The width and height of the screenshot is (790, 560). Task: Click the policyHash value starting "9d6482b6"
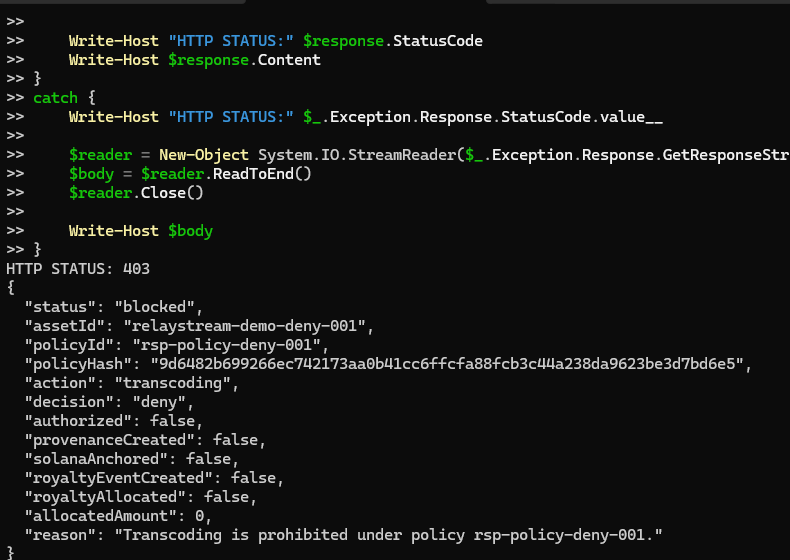click(x=447, y=364)
